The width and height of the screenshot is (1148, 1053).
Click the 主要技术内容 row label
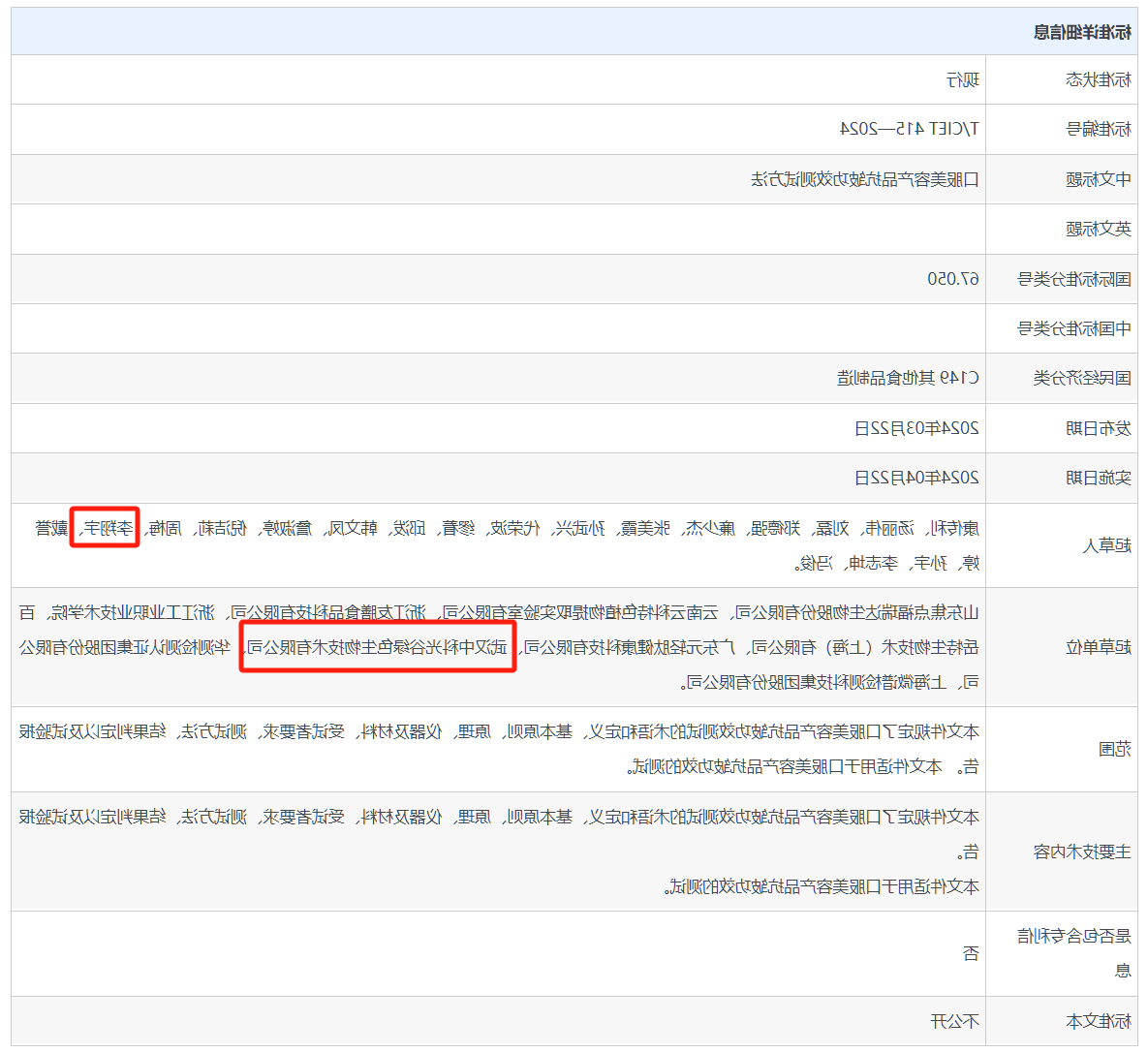1082,852
